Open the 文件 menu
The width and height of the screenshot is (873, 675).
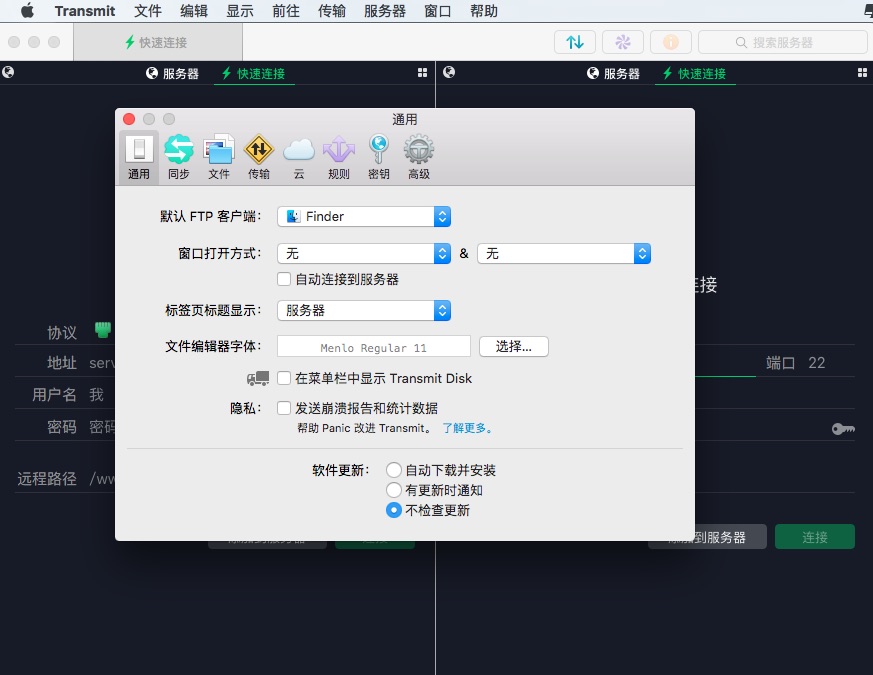point(148,11)
